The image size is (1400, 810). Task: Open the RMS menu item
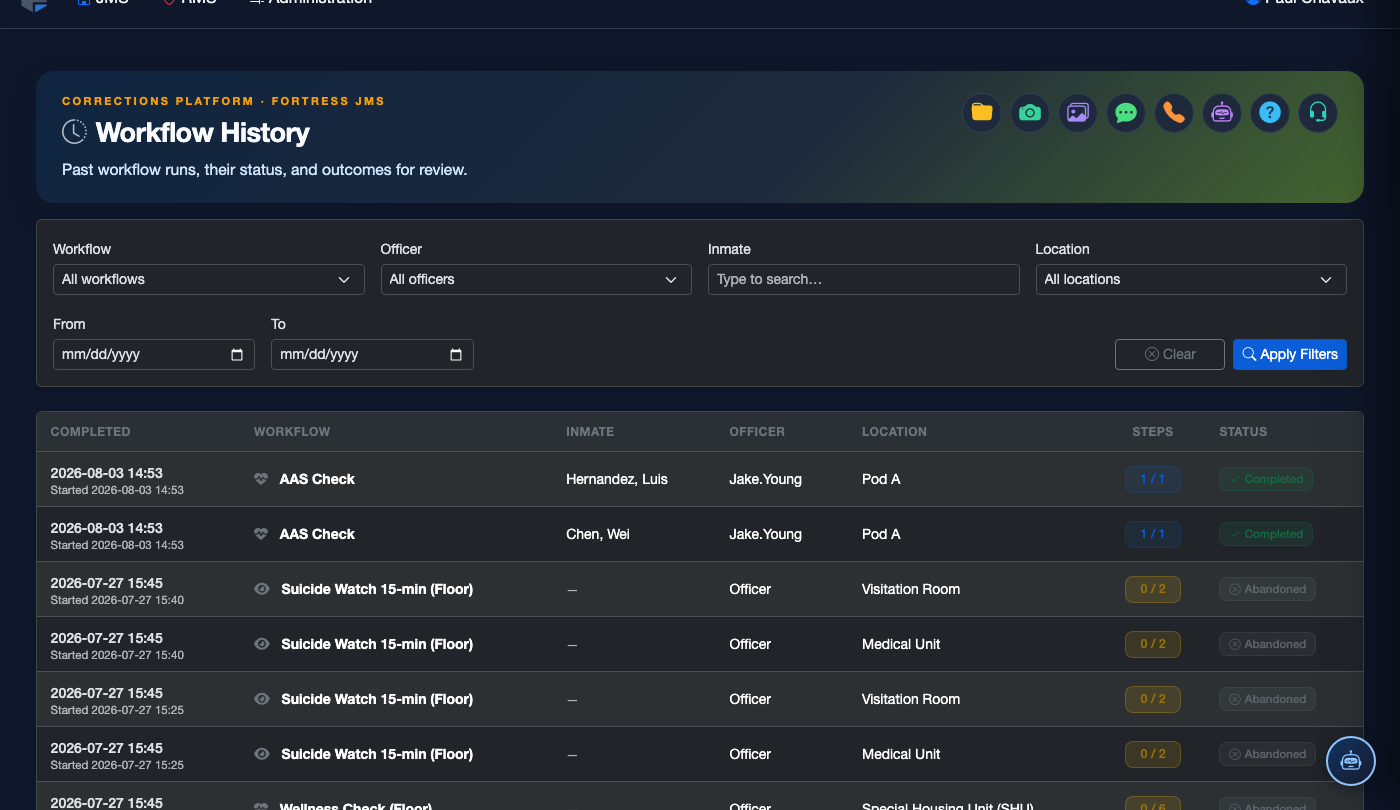(x=189, y=2)
